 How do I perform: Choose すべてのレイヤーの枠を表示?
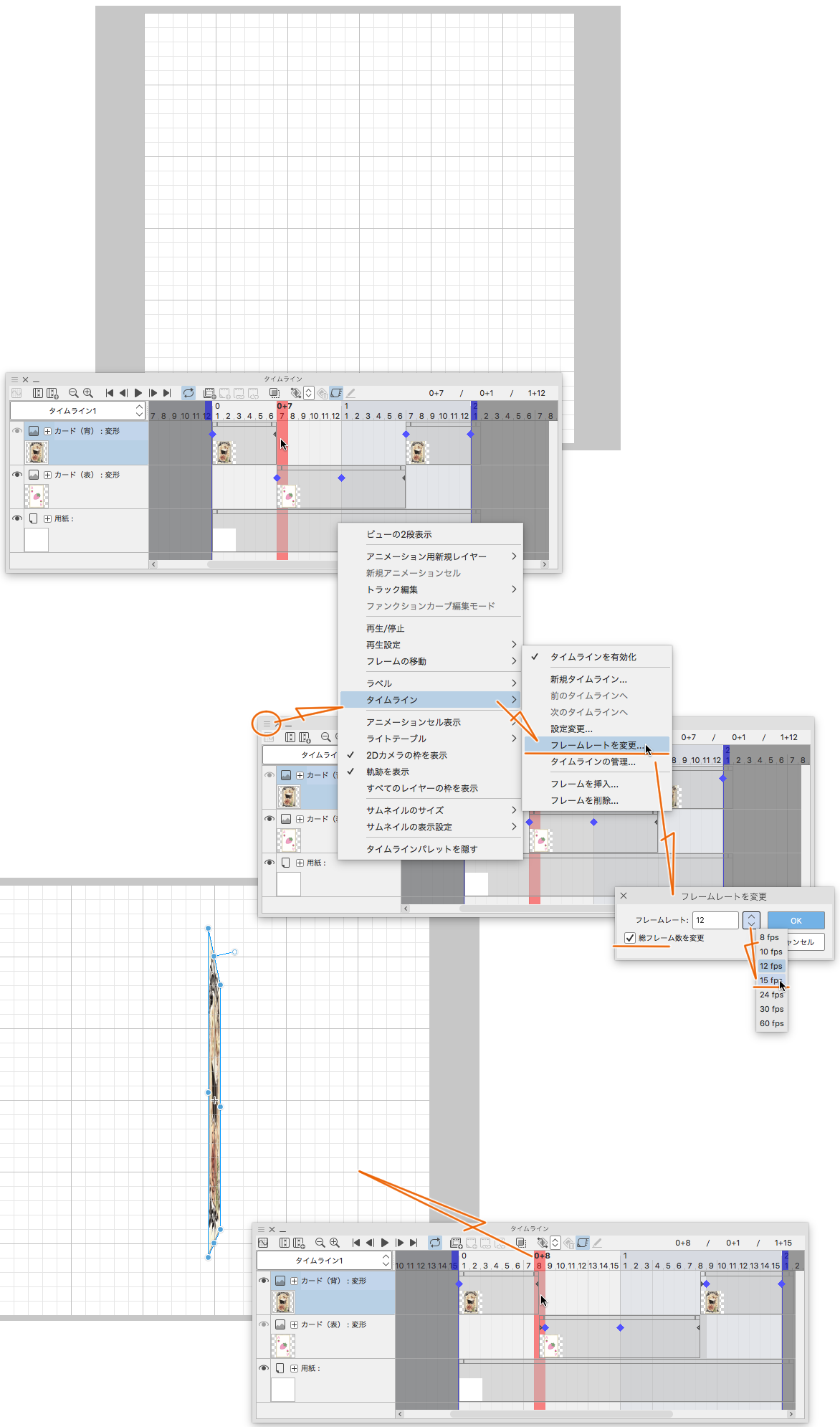pos(430,788)
